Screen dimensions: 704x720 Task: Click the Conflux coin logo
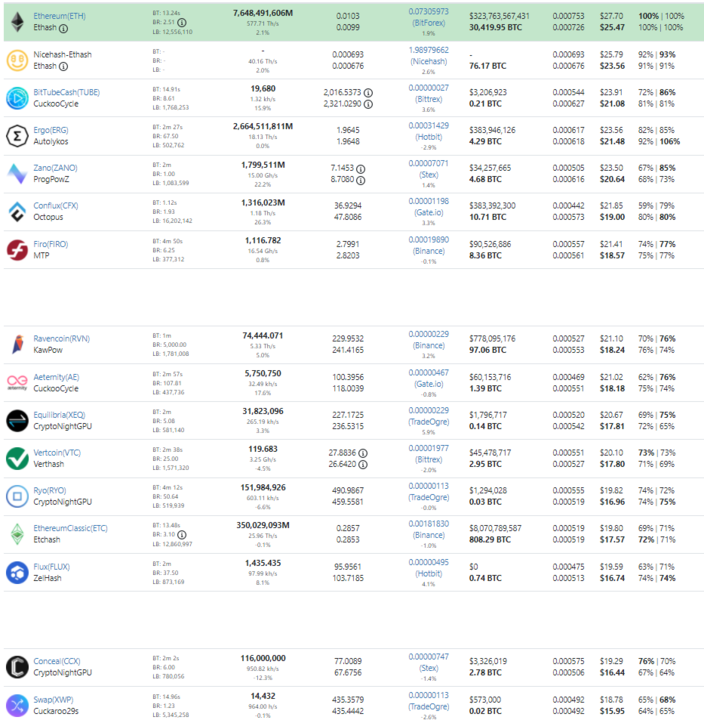(x=17, y=211)
